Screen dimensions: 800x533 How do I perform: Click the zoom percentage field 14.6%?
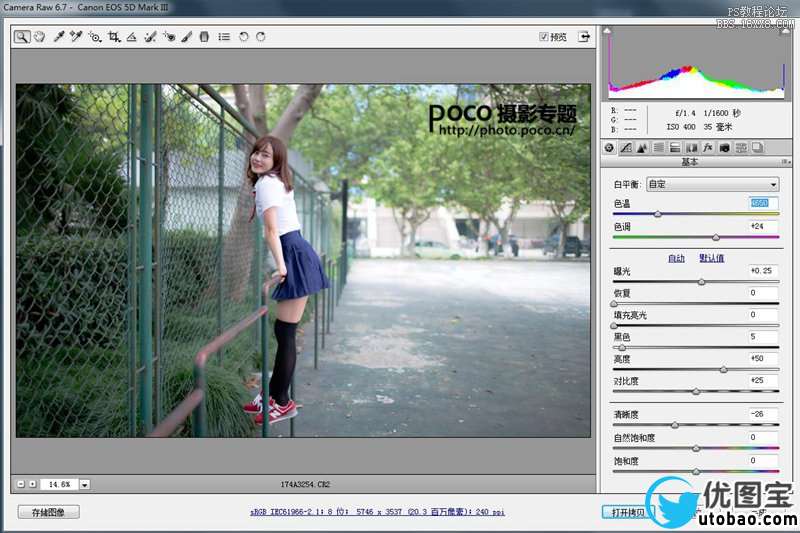(x=59, y=485)
